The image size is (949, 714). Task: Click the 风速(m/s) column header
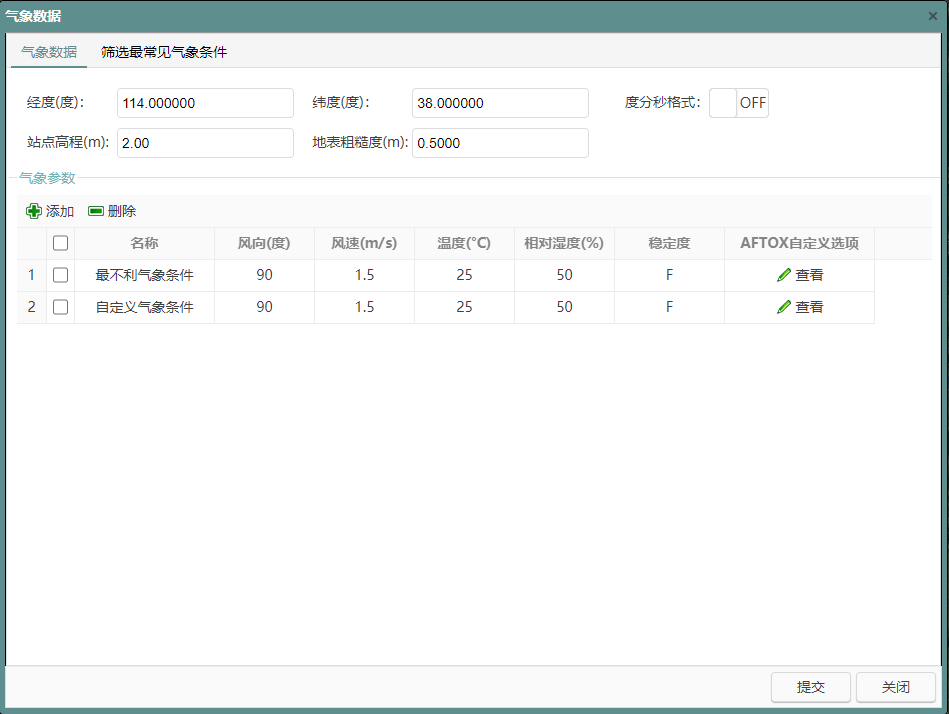[x=364, y=243]
